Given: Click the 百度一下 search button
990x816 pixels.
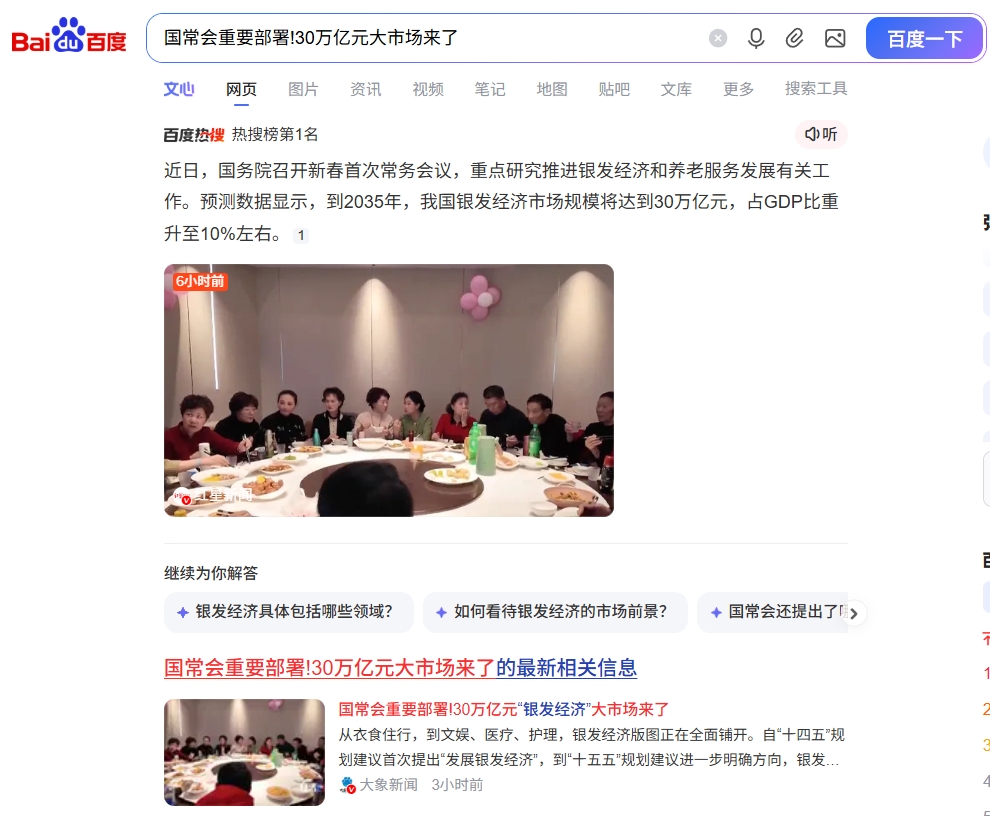Looking at the screenshot, I should tap(924, 39).
